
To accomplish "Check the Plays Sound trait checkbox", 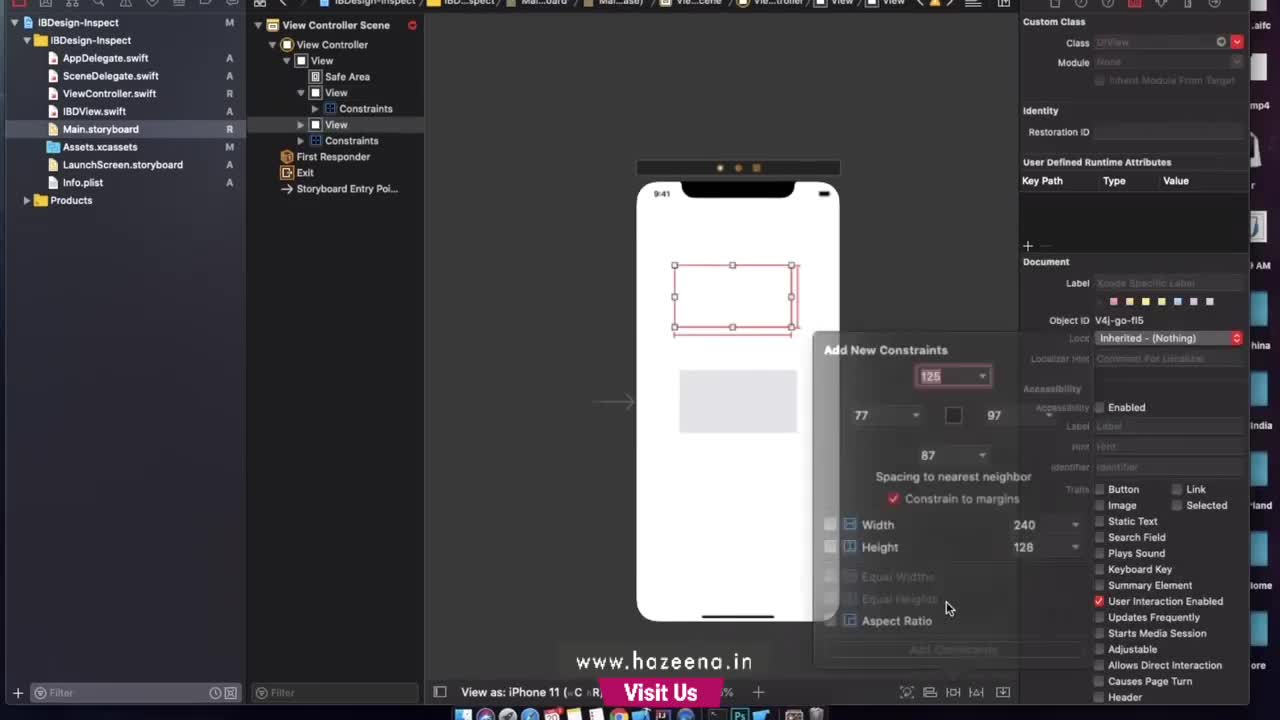I will click(x=1099, y=554).
